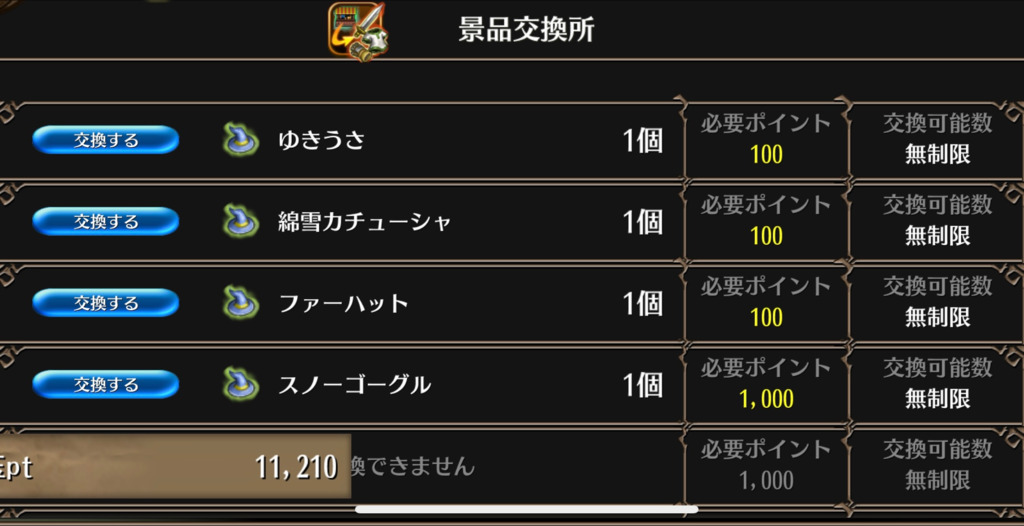Viewport: 1024px width, 526px height.
Task: Click the greyed-out 換できません row text
Action: [x=413, y=467]
